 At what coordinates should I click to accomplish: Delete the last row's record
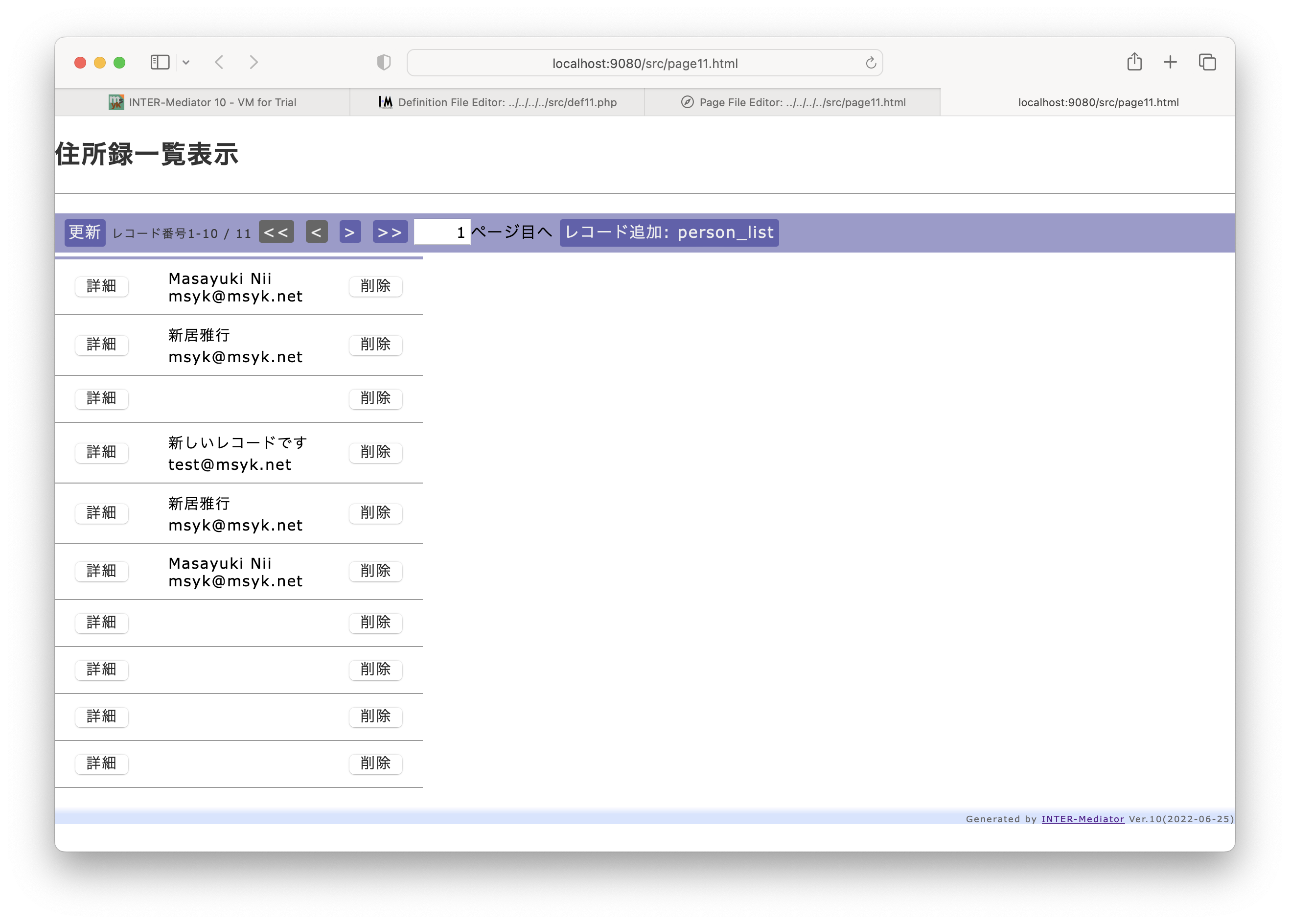point(375,763)
